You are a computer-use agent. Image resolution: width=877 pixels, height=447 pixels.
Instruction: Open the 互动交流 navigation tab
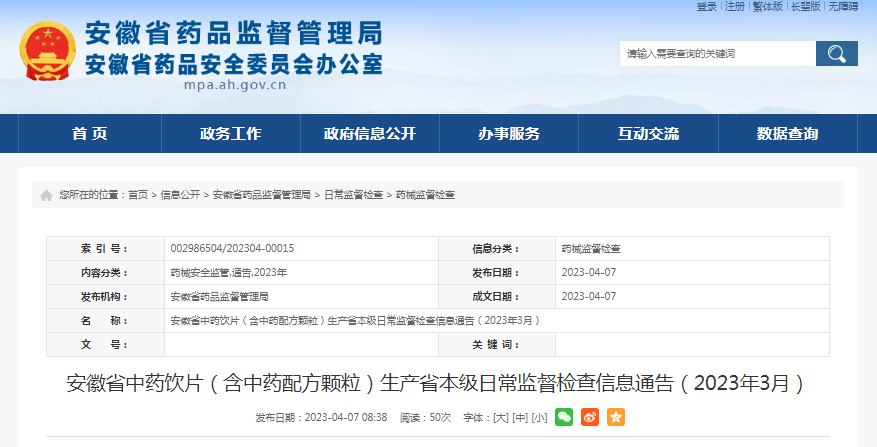(648, 133)
